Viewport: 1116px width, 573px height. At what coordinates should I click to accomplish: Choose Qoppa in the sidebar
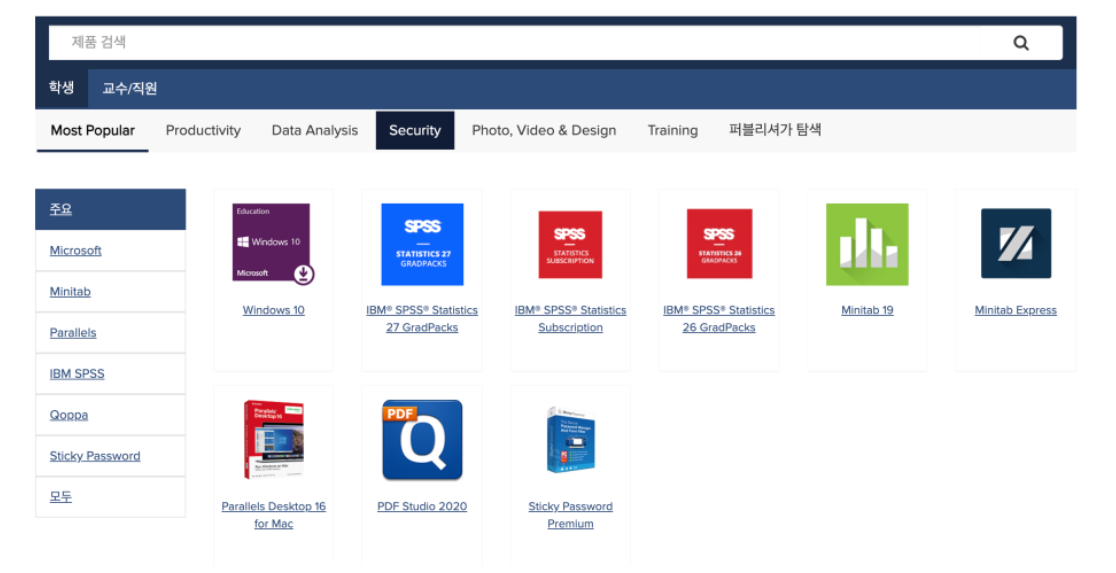click(110, 415)
